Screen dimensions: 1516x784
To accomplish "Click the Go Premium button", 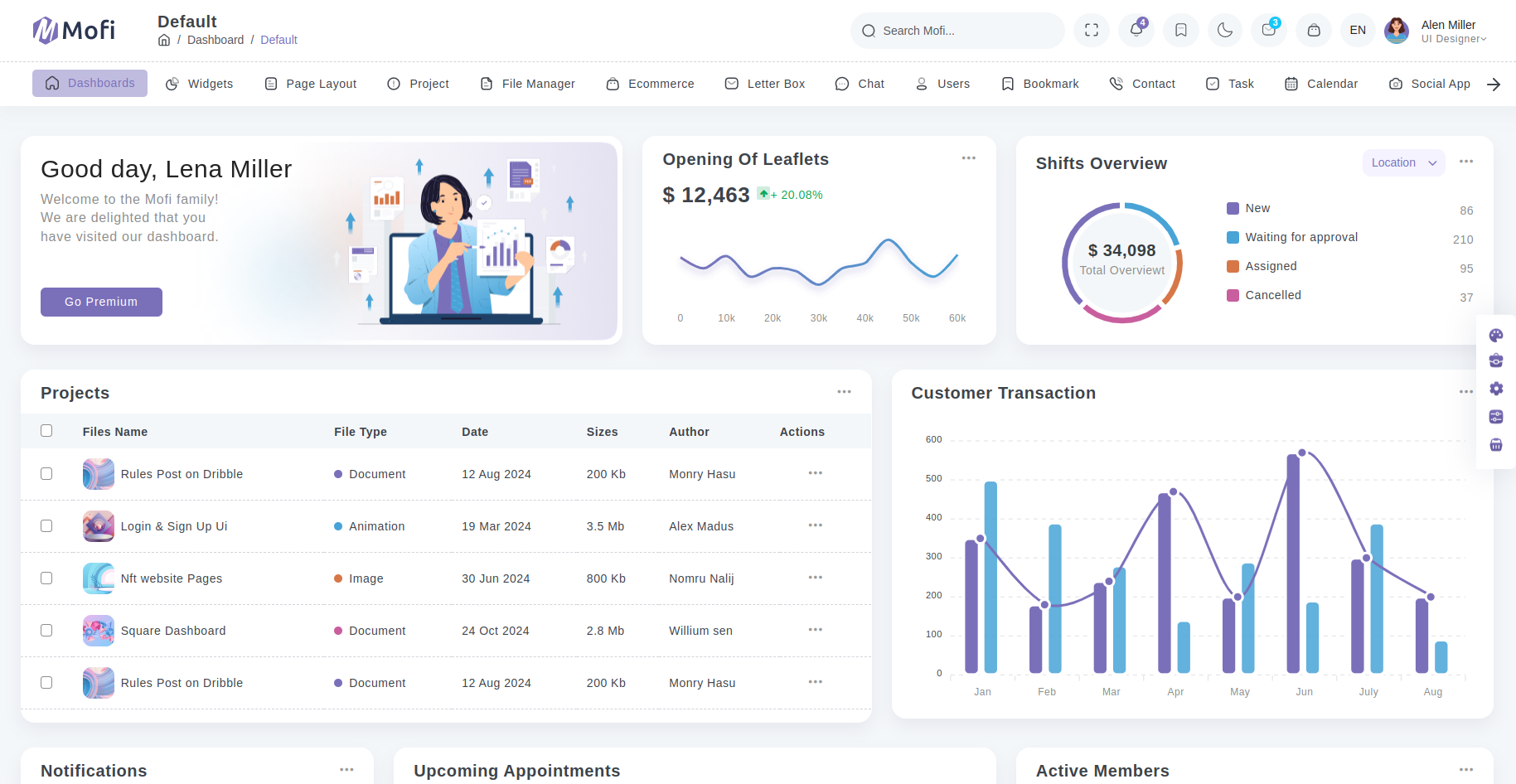I will pos(101,302).
